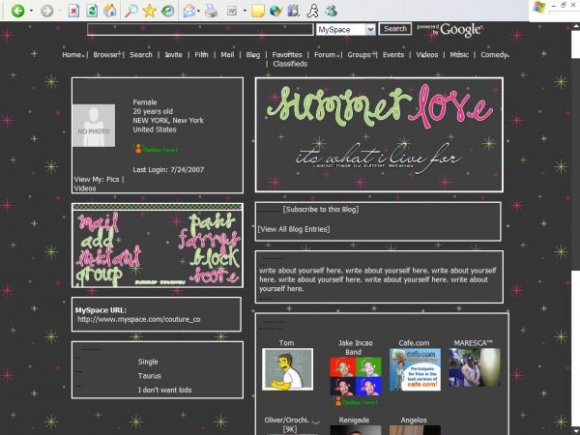The image size is (580, 435).
Task: Click the green handwritten block contact button
Action: point(215,258)
